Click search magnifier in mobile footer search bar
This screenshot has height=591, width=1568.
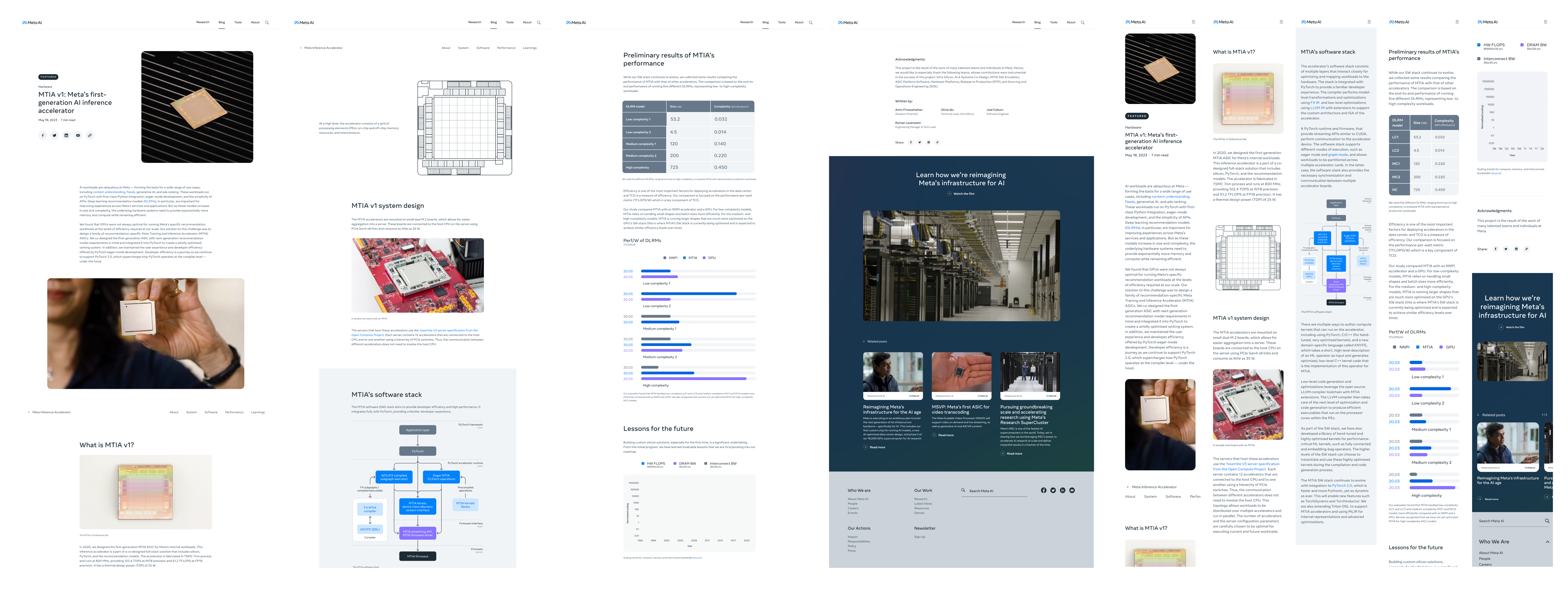1547,521
